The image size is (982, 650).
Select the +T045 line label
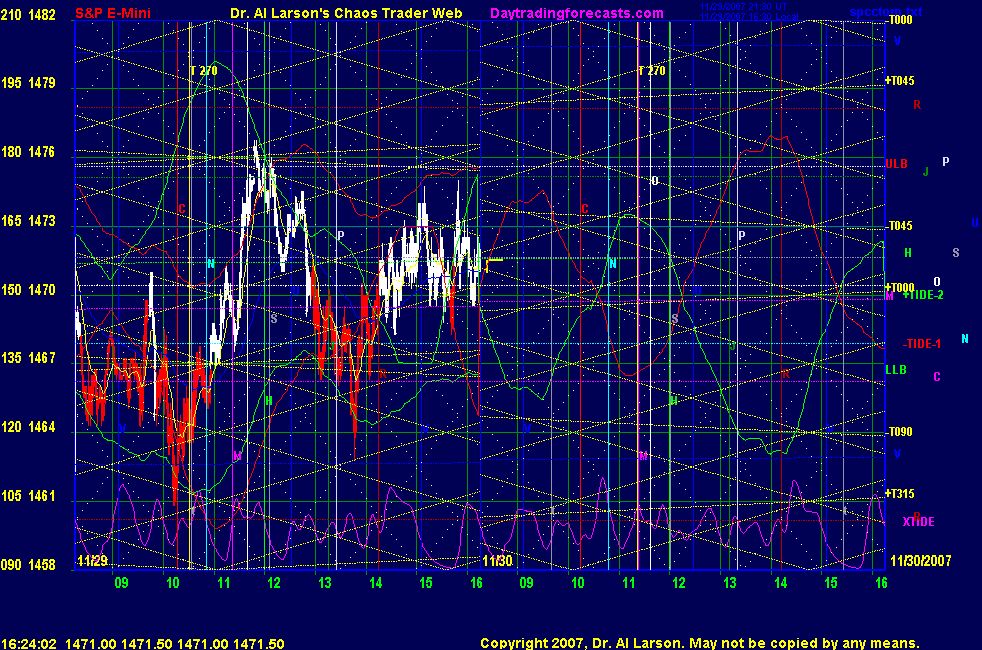pyautogui.click(x=900, y=81)
